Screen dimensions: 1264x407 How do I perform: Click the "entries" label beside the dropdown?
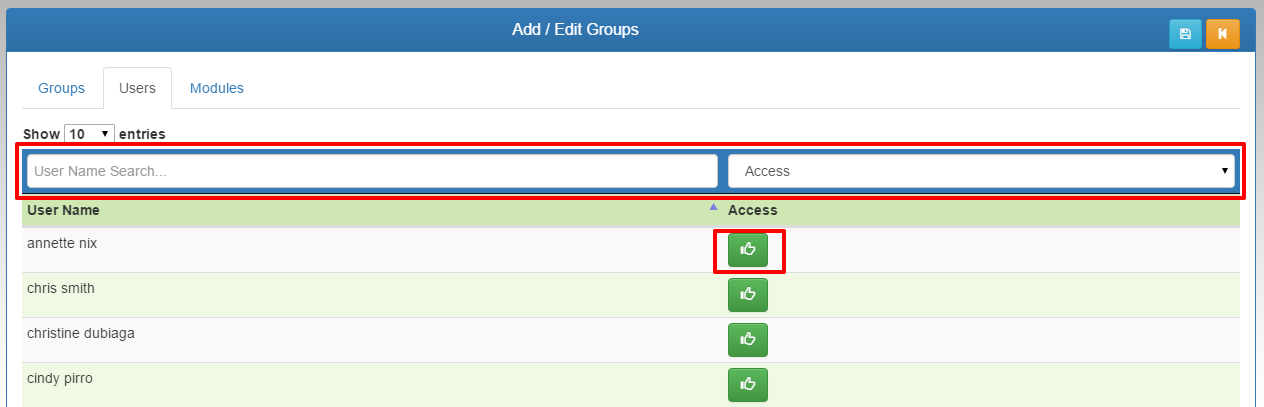pyautogui.click(x=142, y=133)
